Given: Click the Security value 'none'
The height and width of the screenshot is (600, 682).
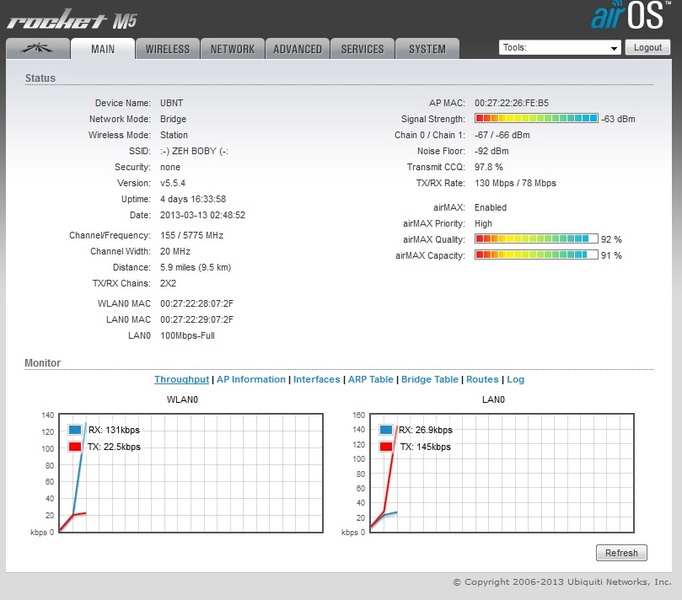Looking at the screenshot, I should pos(170,167).
